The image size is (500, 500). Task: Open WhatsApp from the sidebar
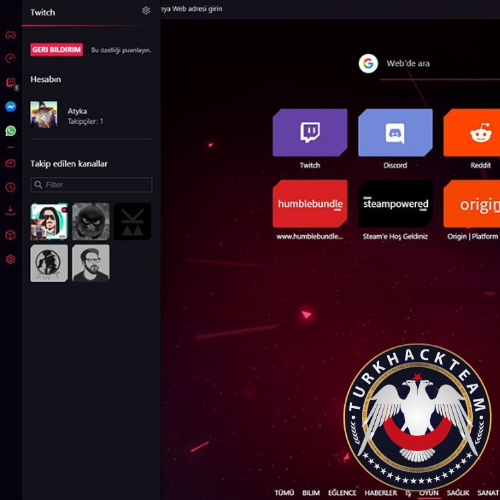pos(11,131)
